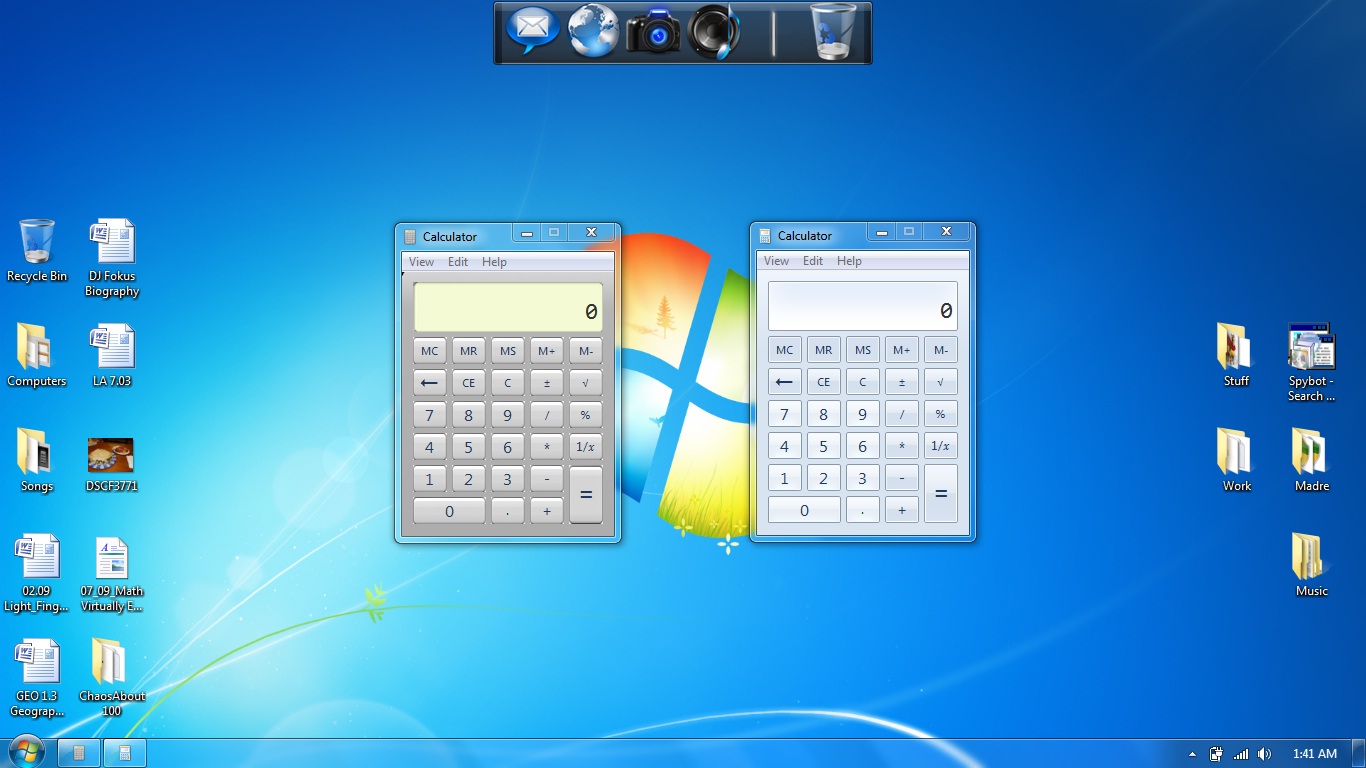Select the 02.09 Light_Fing document icon

(x=37, y=573)
